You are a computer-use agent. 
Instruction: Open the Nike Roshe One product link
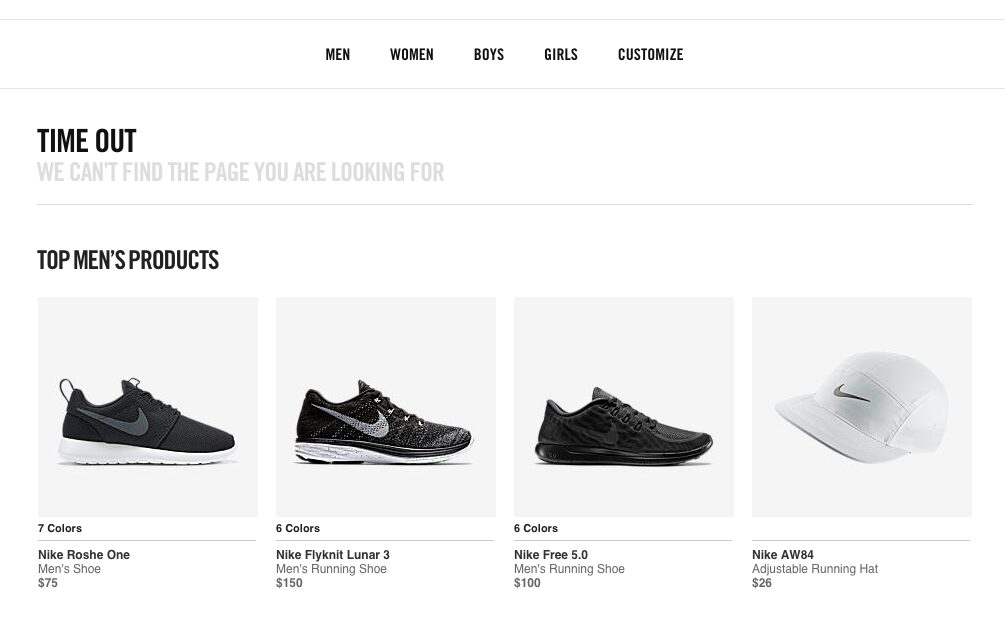pos(83,554)
